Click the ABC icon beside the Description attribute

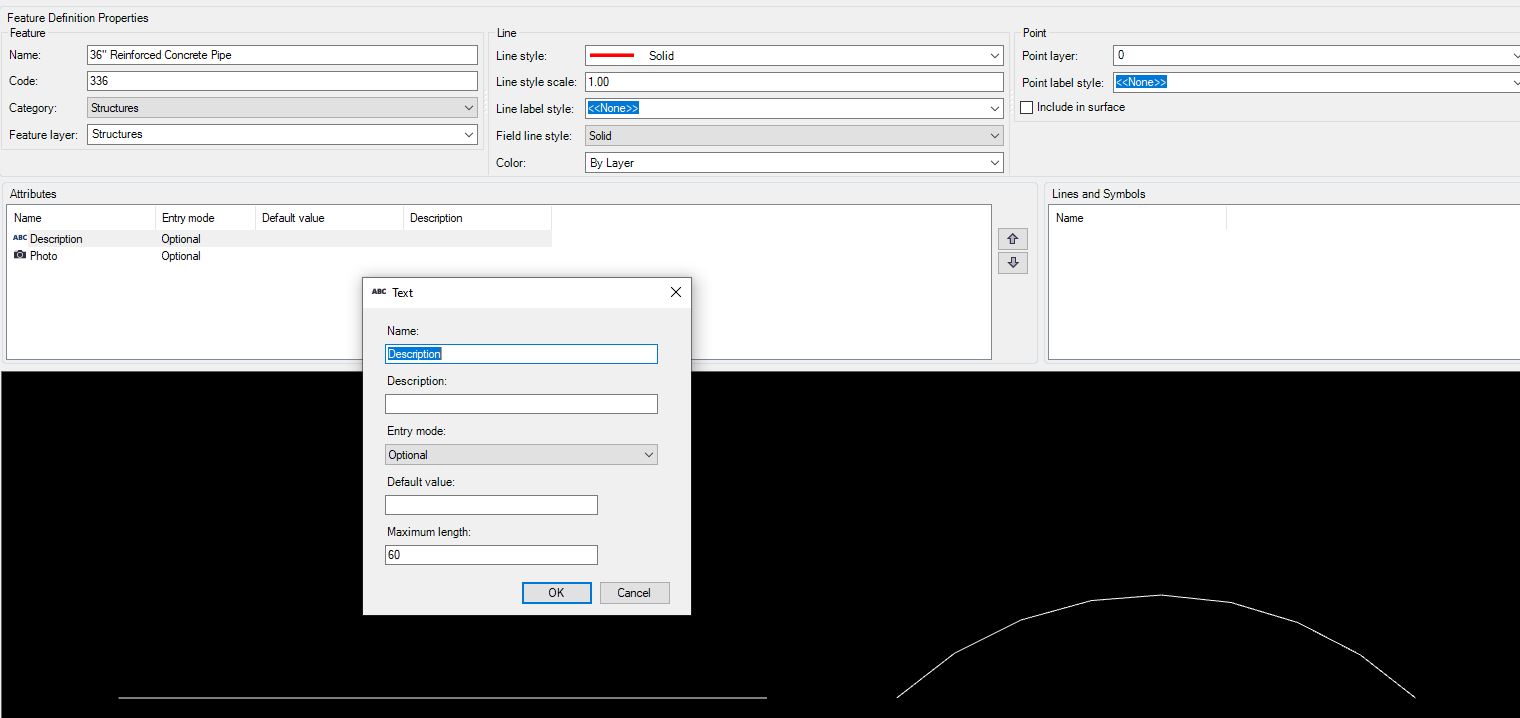pos(19,239)
